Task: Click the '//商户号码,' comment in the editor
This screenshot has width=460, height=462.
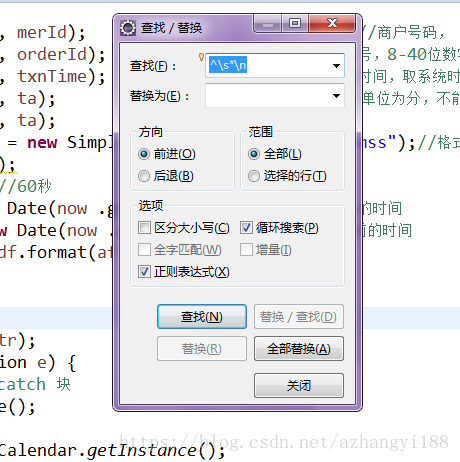Action: point(404,33)
